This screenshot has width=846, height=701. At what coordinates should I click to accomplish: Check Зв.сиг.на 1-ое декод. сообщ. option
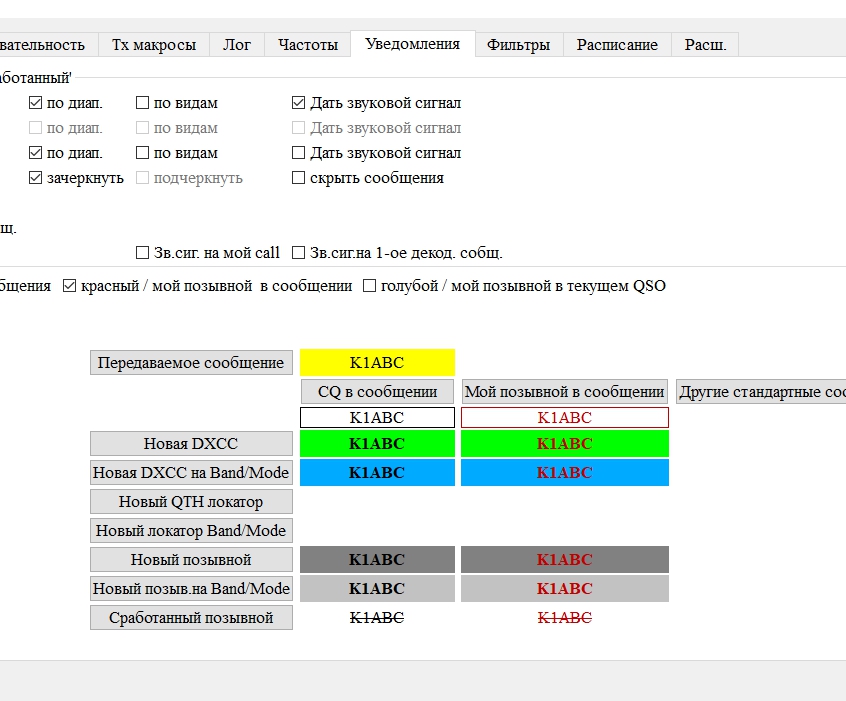298,253
